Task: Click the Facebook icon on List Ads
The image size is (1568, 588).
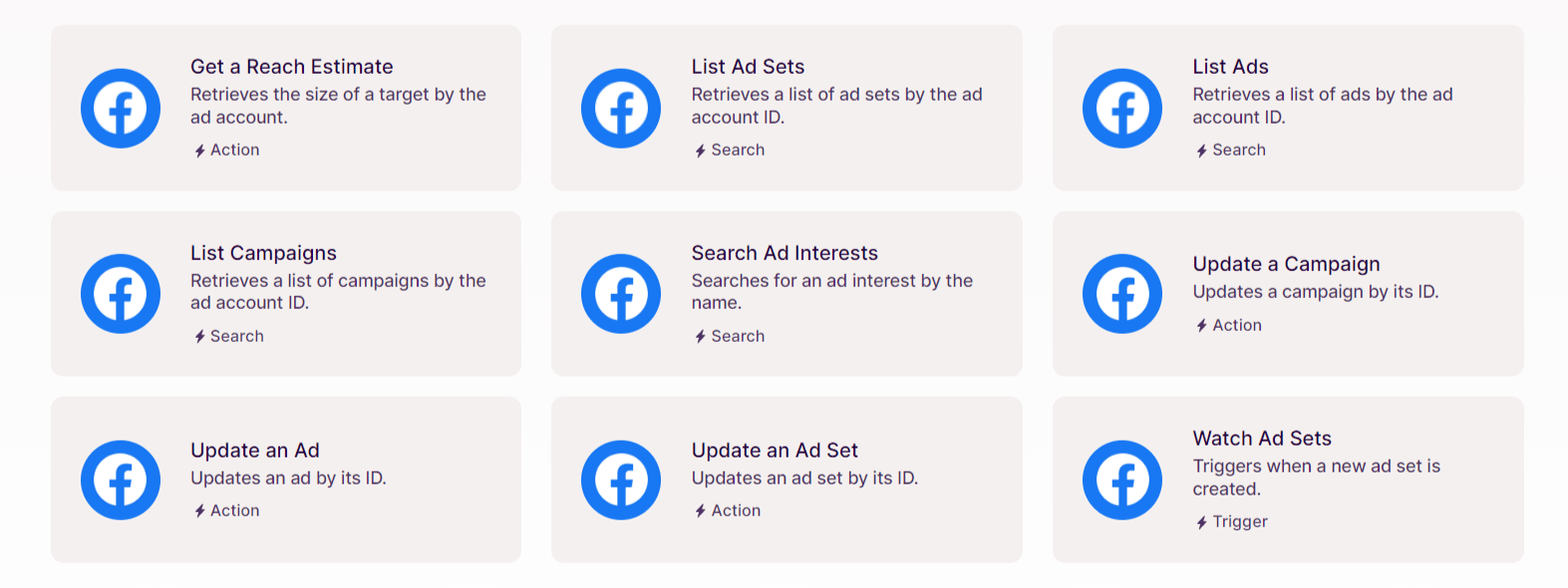Action: point(1121,108)
